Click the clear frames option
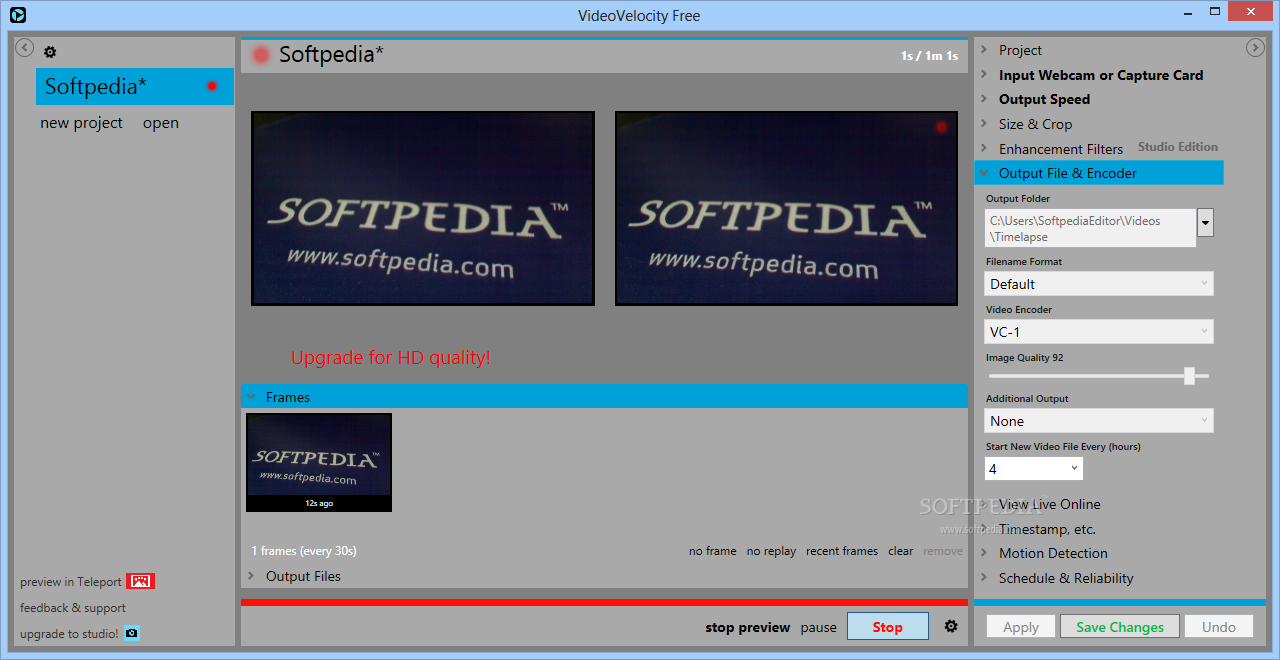Screen dimensions: 1280x660 901,551
